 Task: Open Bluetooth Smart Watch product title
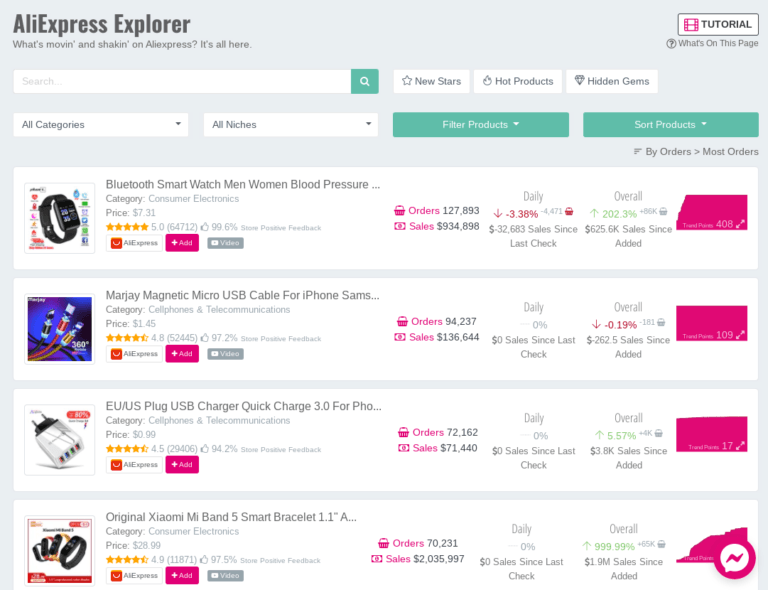pyautogui.click(x=243, y=185)
